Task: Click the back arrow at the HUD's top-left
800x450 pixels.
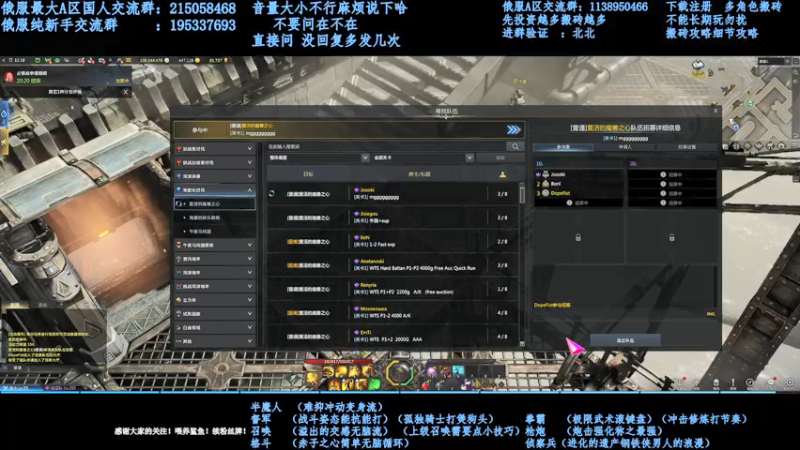Action: [x=4, y=60]
